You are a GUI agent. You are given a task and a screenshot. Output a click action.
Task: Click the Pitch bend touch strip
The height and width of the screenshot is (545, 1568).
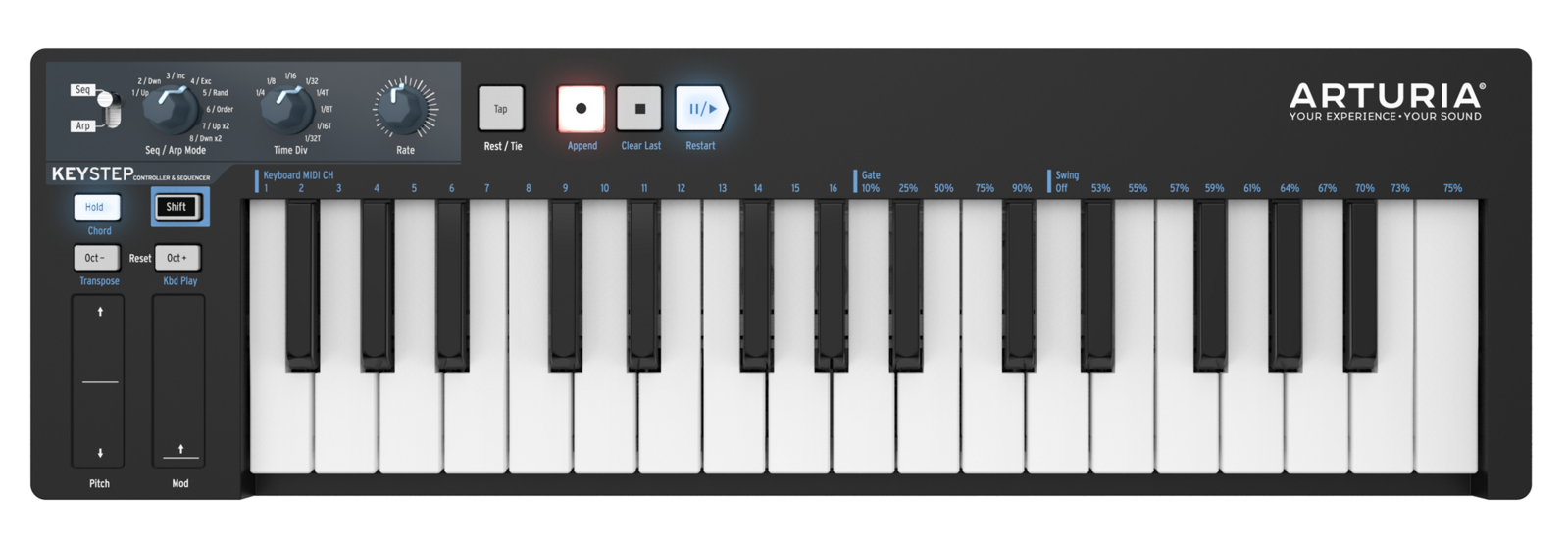(x=98, y=381)
